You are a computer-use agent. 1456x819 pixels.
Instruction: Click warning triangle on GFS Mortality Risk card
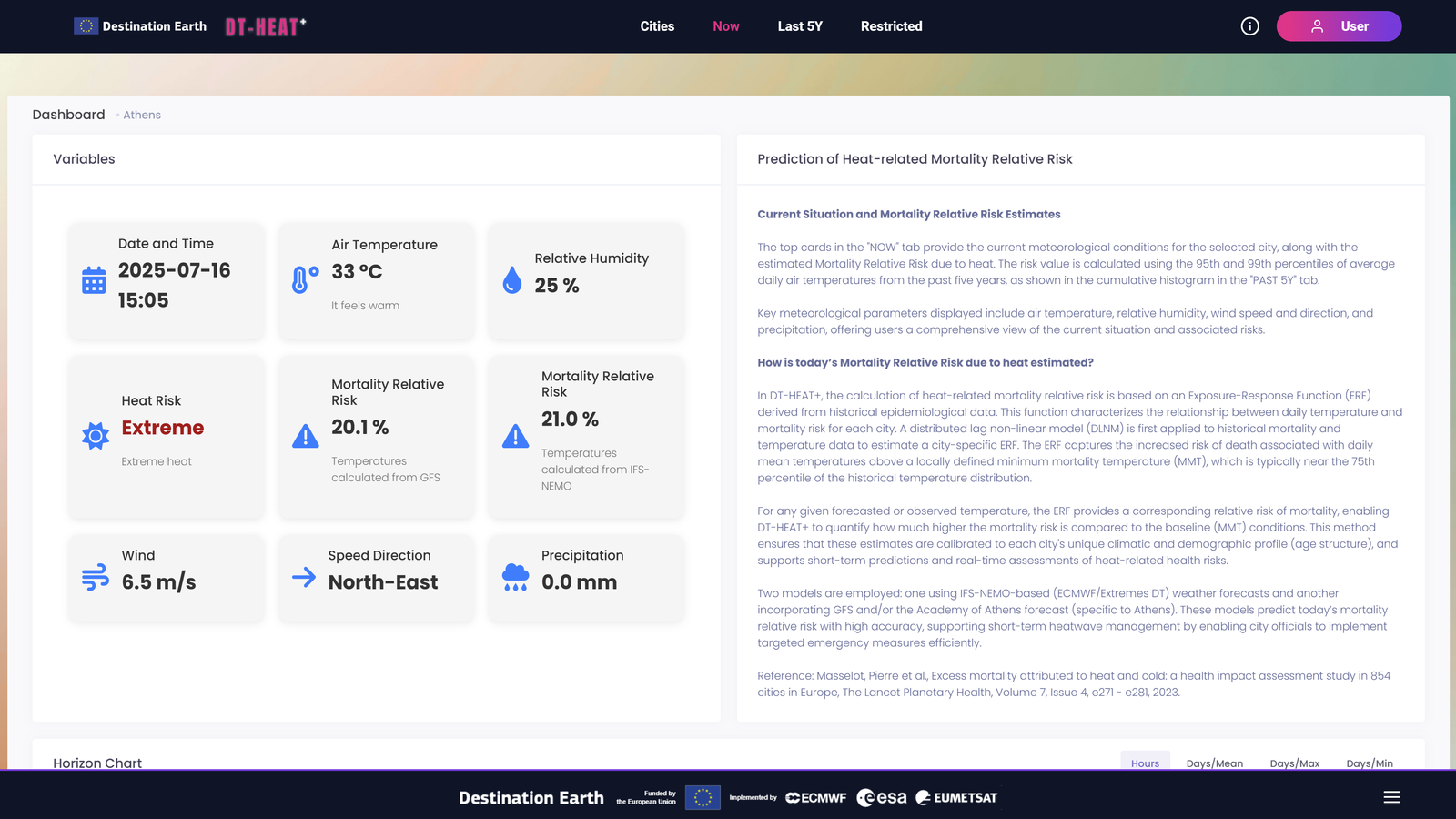pyautogui.click(x=306, y=437)
